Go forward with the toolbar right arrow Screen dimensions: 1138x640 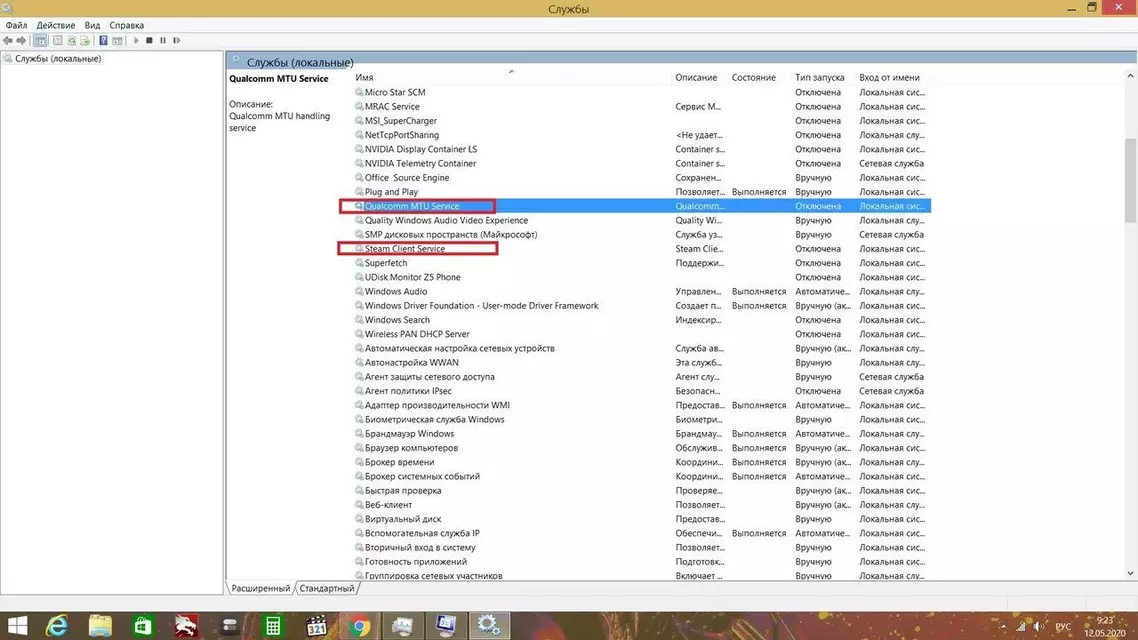pyautogui.click(x=21, y=41)
